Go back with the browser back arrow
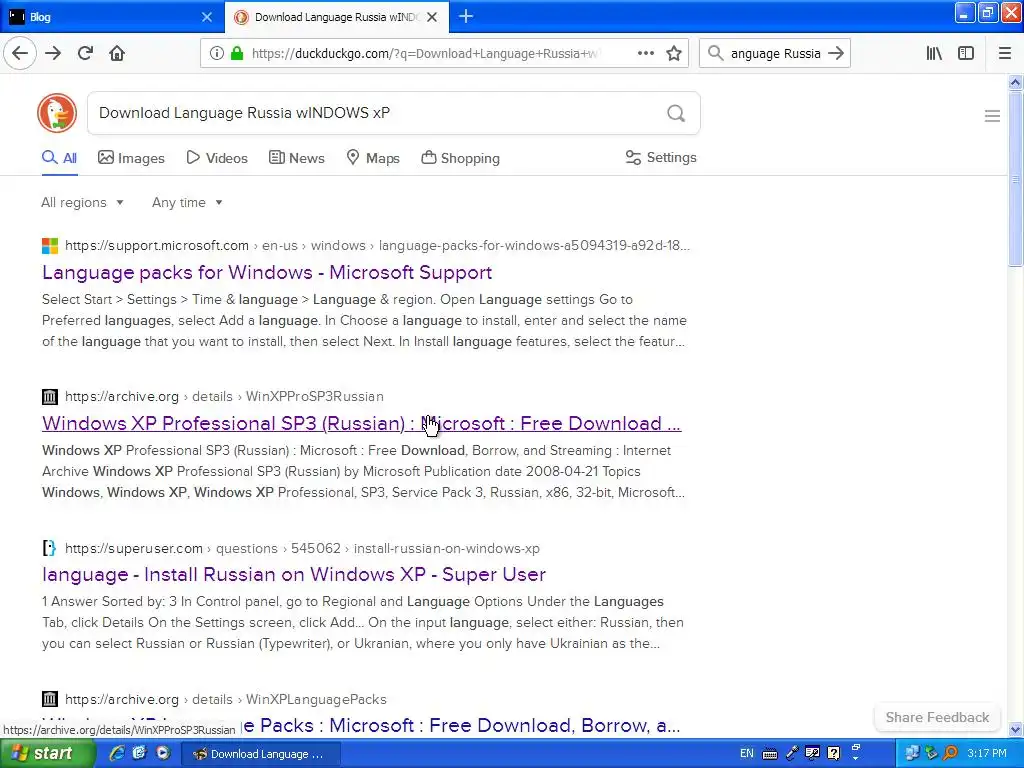 tap(20, 53)
